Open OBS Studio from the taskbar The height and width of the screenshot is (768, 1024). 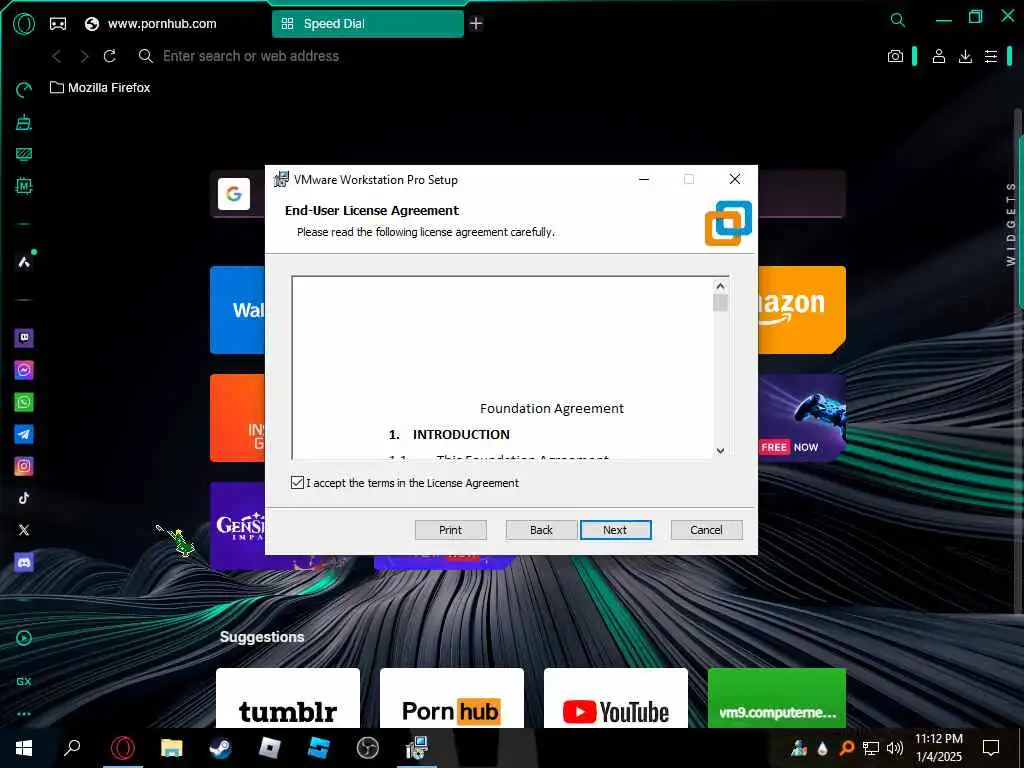[368, 748]
